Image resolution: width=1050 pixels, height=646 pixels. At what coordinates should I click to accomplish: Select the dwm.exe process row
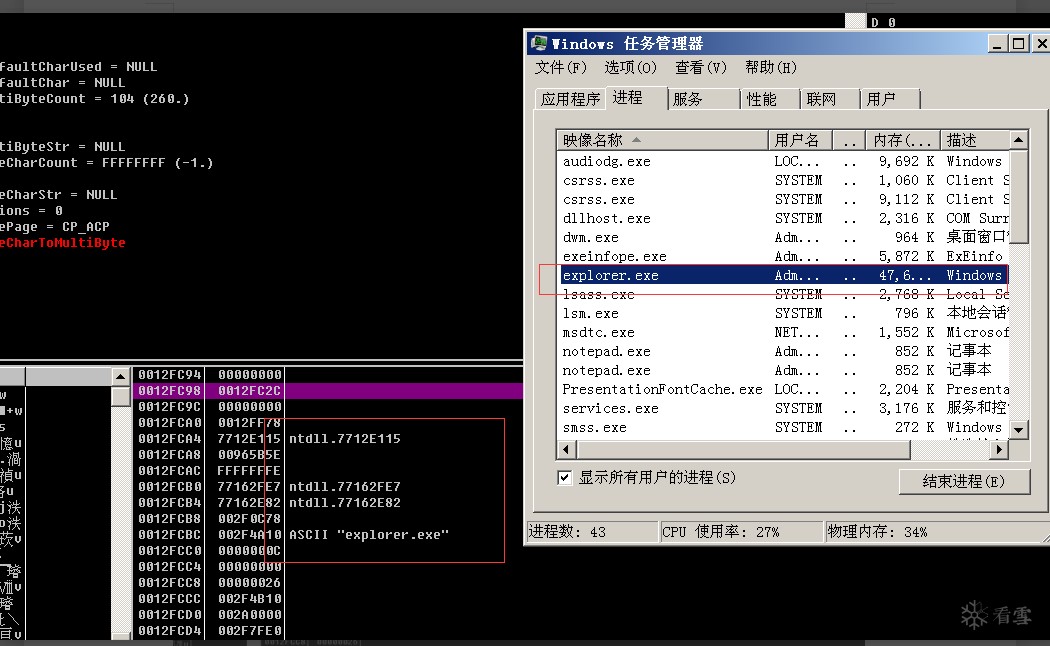point(783,237)
